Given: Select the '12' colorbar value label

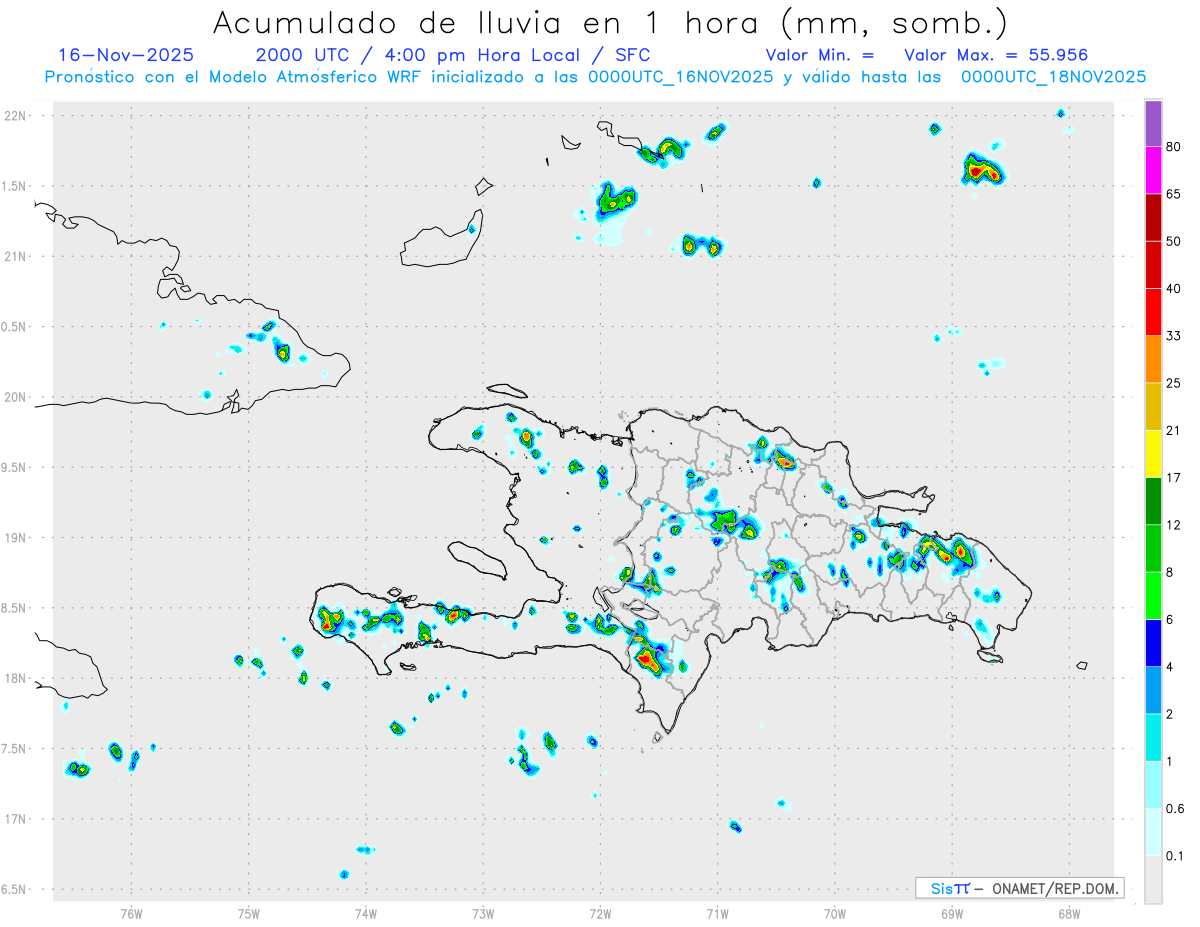Looking at the screenshot, I should (x=1174, y=525).
